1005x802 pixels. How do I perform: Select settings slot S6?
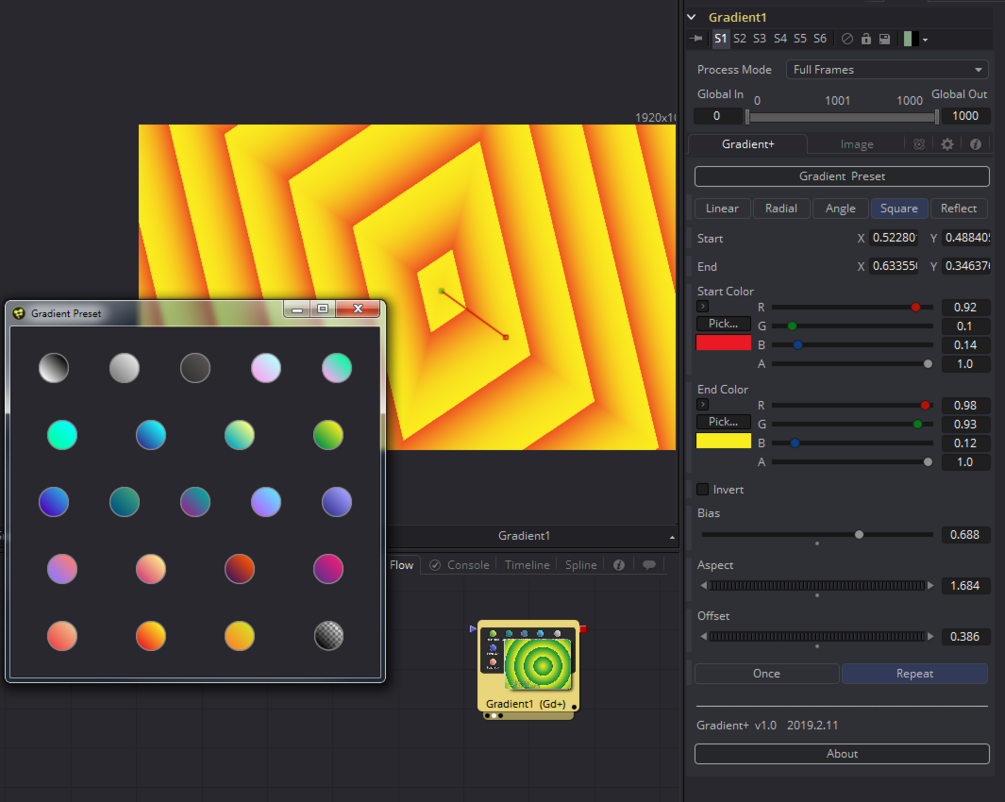(820, 38)
